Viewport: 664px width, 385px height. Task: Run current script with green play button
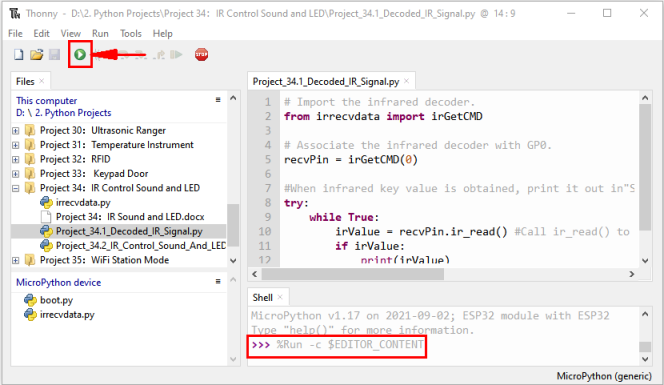coord(80,55)
